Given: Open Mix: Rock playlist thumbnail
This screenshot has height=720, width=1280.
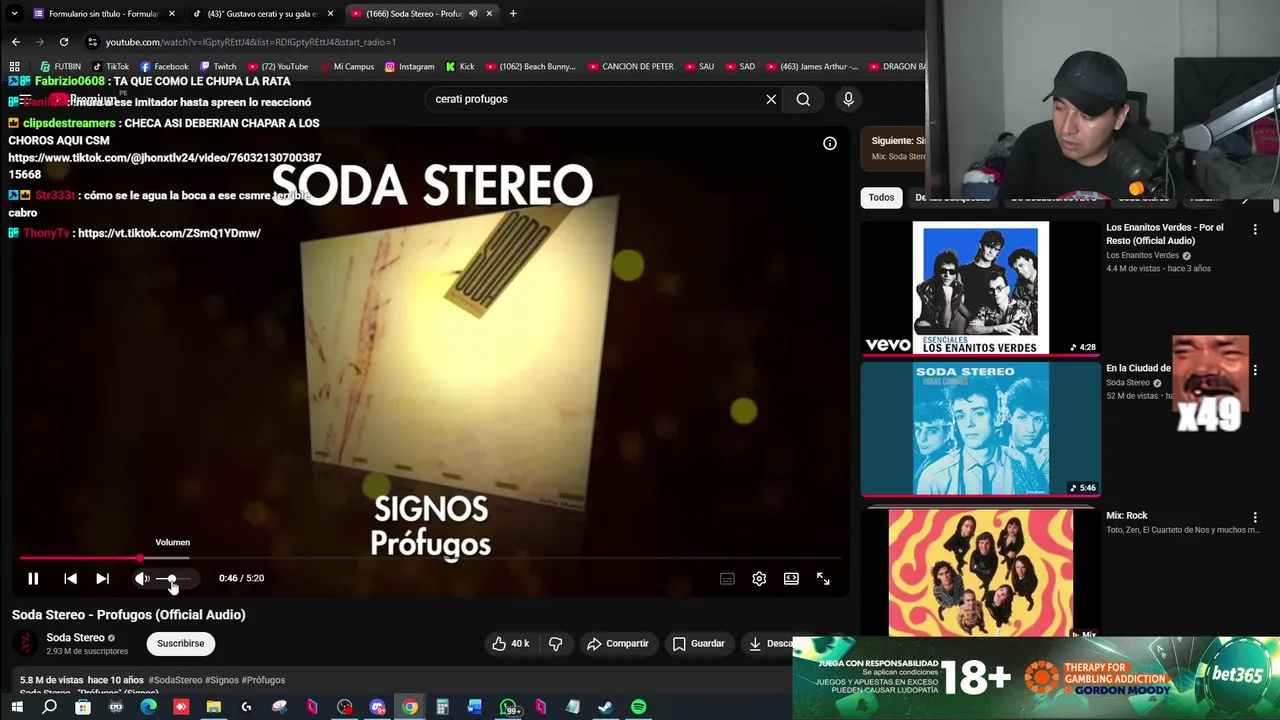Looking at the screenshot, I should tap(980, 572).
